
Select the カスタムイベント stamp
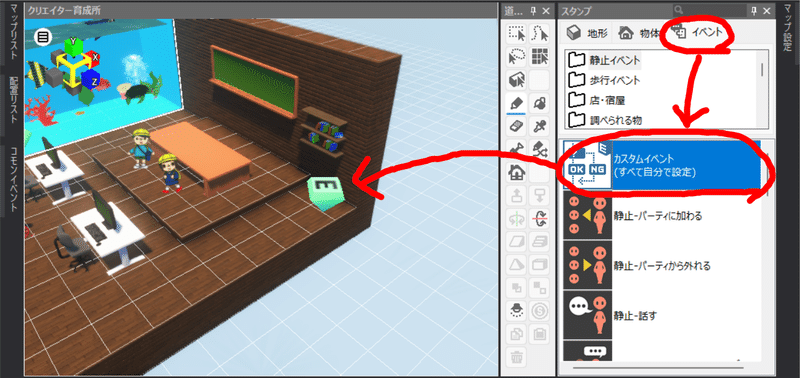click(x=662, y=166)
